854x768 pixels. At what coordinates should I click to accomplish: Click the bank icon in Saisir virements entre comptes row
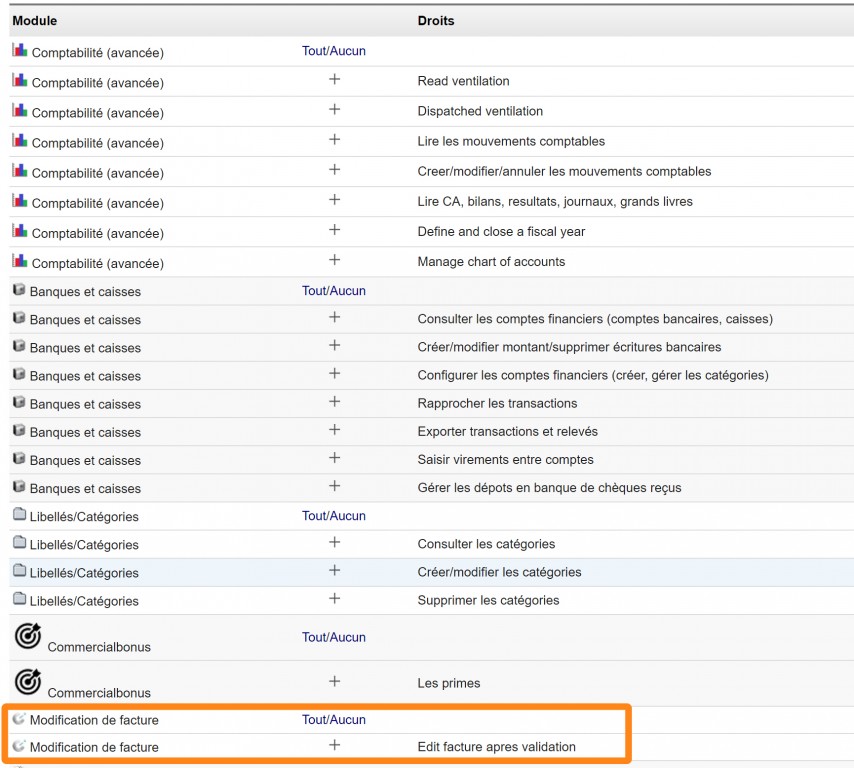click(19, 459)
